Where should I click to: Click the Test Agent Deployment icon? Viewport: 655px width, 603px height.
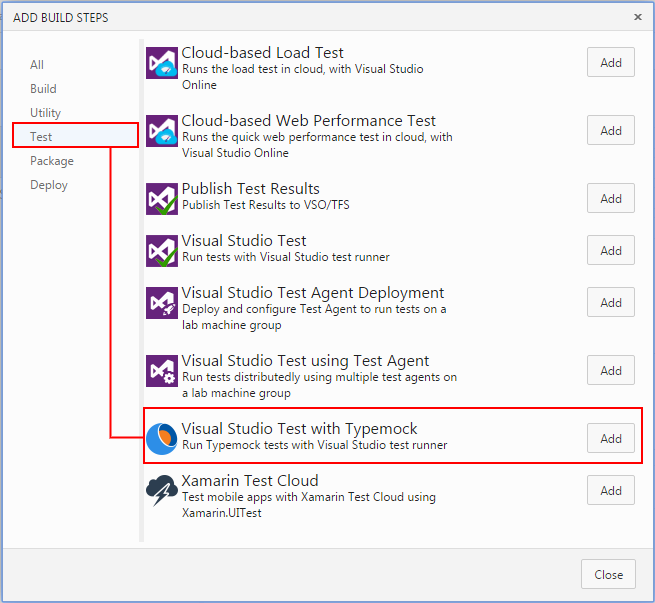tap(162, 303)
